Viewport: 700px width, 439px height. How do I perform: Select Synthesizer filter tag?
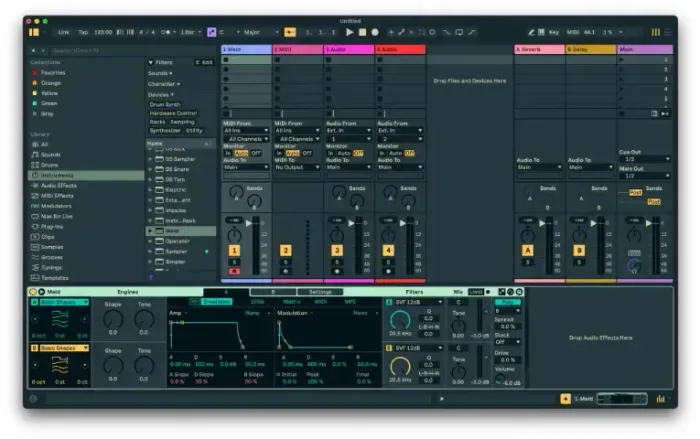(x=165, y=130)
